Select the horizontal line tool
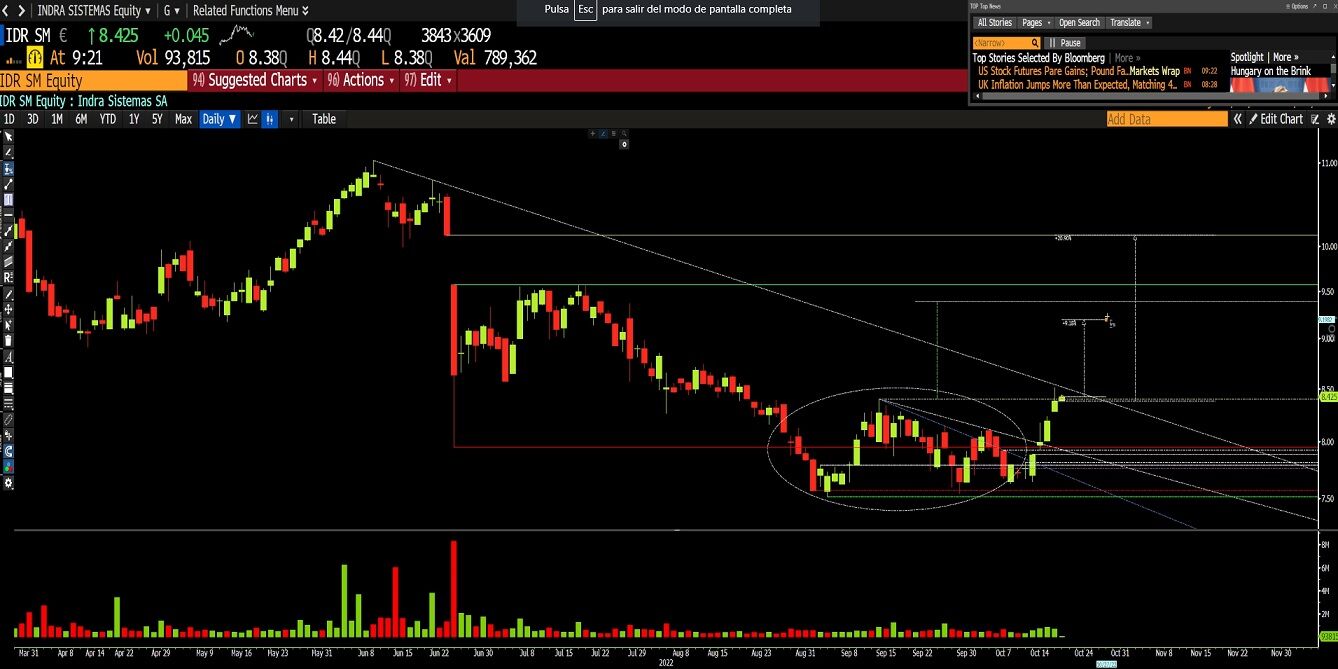The height and width of the screenshot is (669, 1338). 8,215
